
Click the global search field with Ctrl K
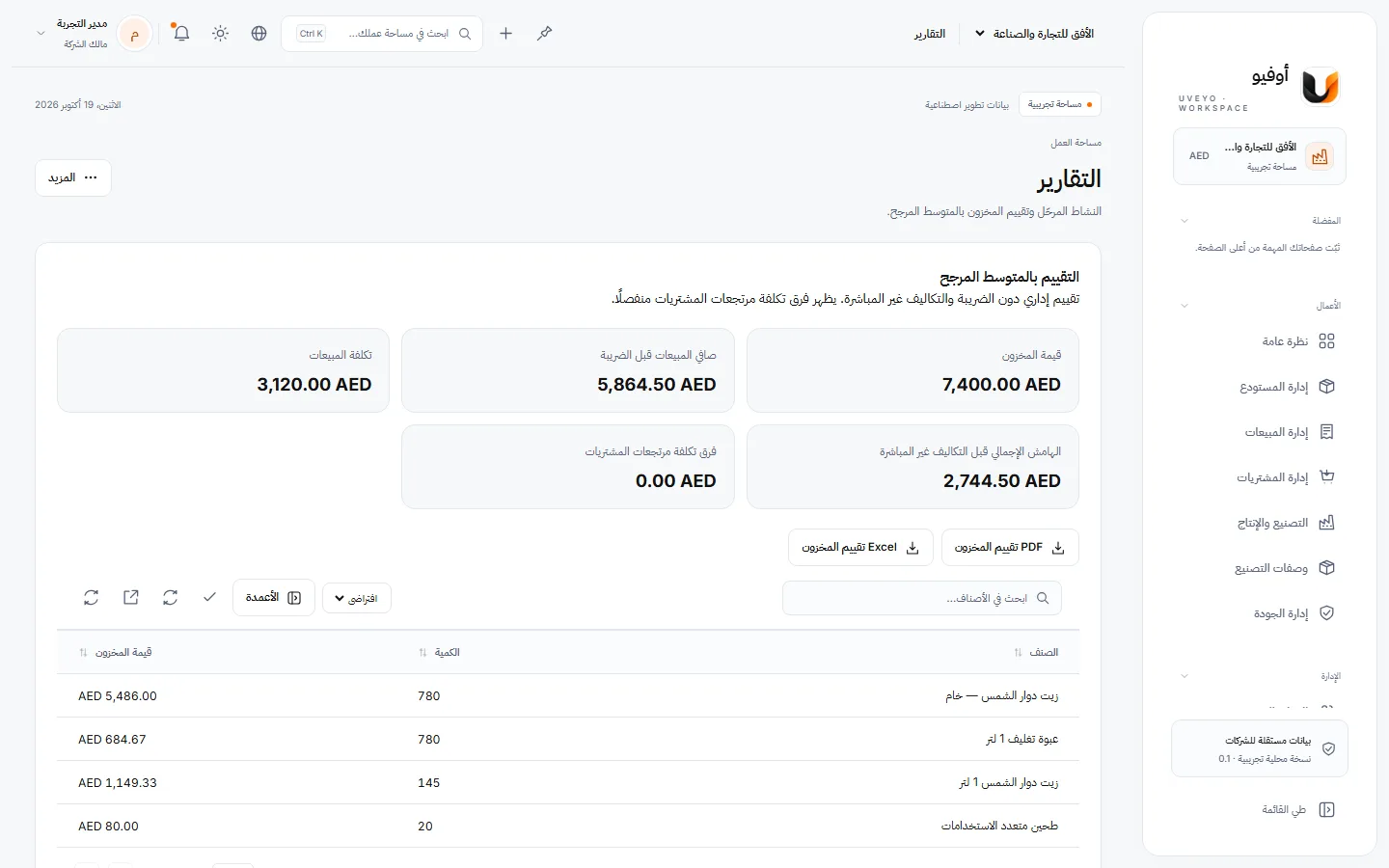click(x=382, y=34)
